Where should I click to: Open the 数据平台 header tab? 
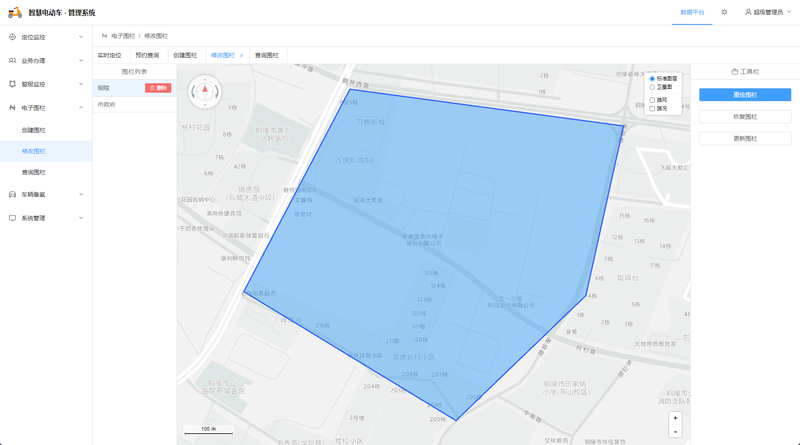(x=692, y=12)
